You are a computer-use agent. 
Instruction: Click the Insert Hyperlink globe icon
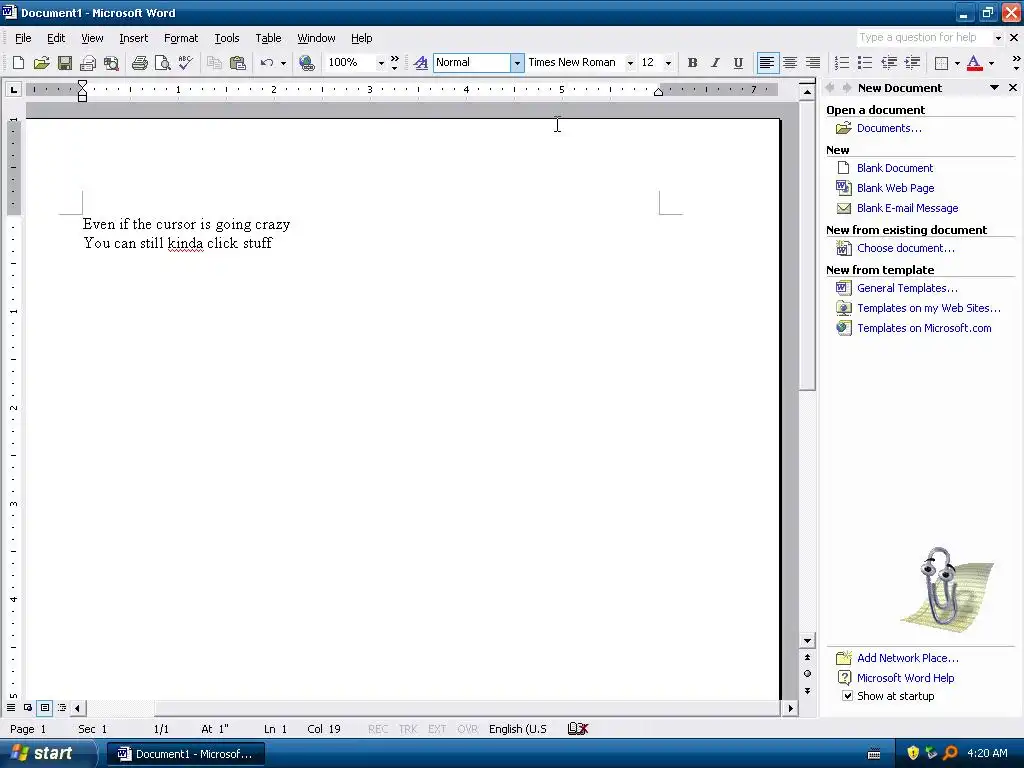(x=306, y=63)
